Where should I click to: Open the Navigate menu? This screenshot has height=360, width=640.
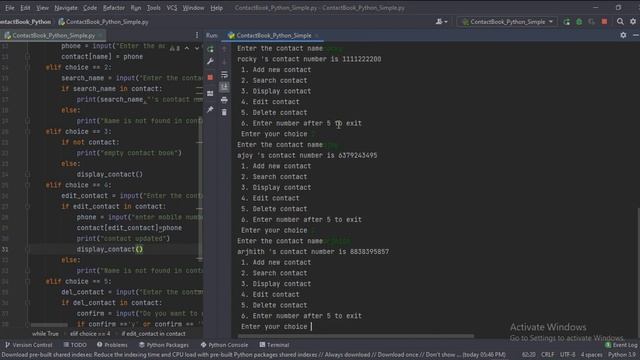pyautogui.click(x=66, y=8)
